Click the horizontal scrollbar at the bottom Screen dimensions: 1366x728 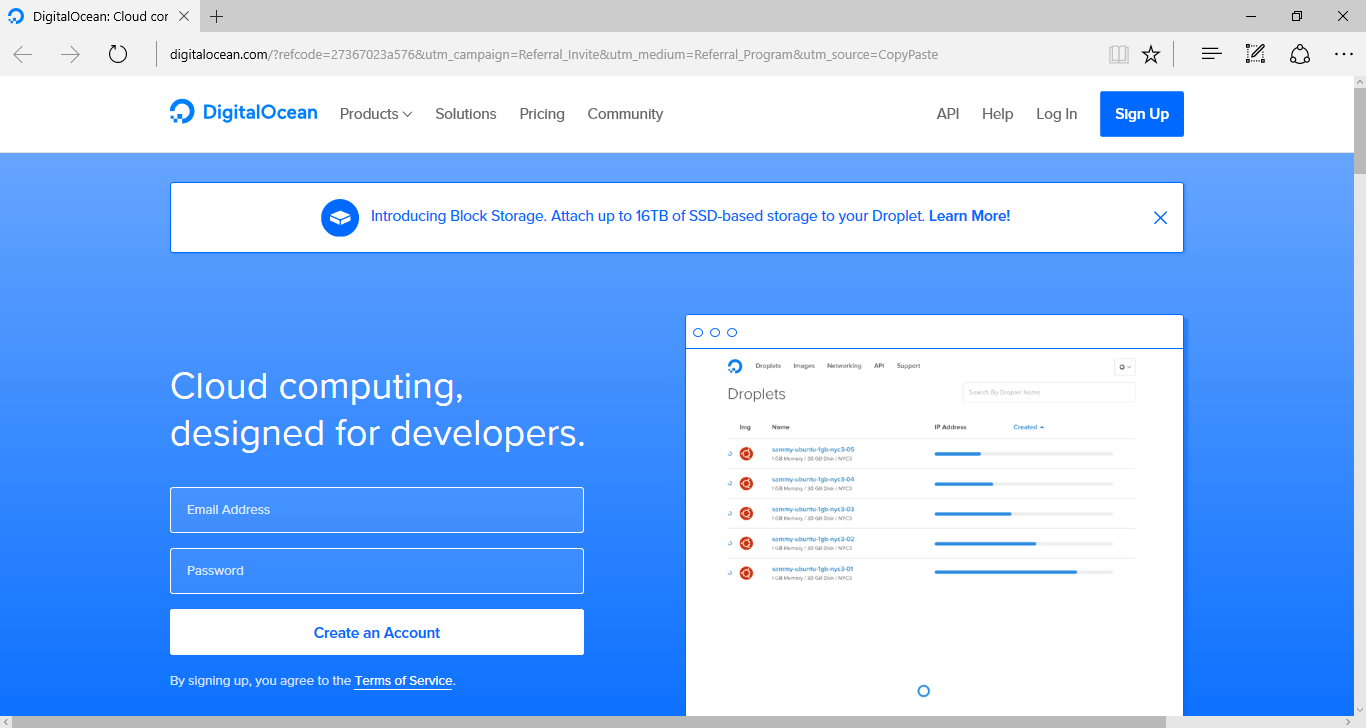[x=590, y=721]
